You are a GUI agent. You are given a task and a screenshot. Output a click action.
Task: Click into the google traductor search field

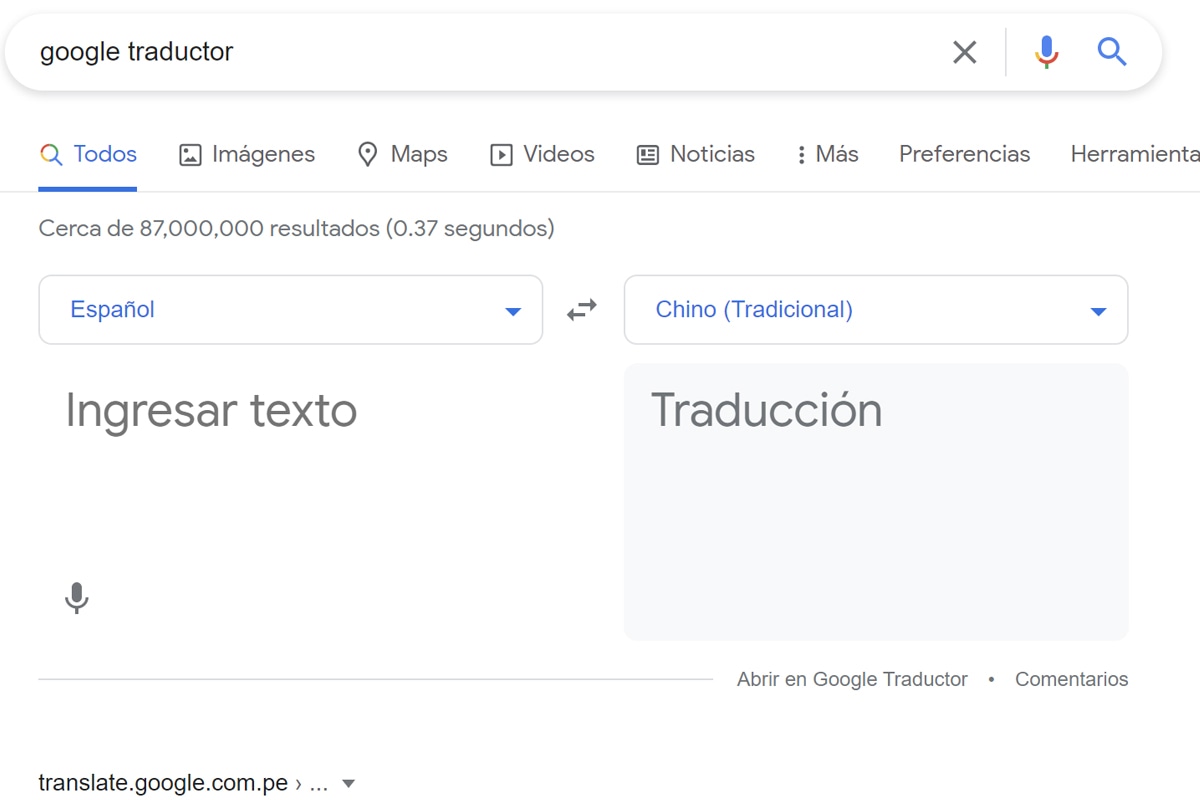tap(480, 52)
